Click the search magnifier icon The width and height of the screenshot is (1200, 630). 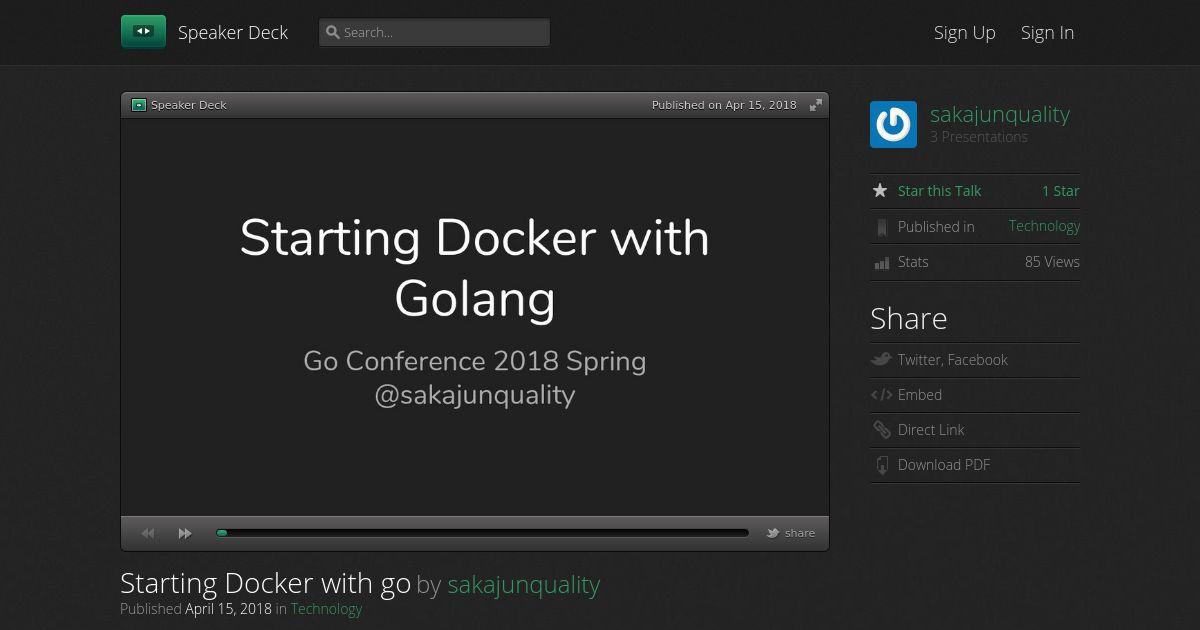(333, 32)
